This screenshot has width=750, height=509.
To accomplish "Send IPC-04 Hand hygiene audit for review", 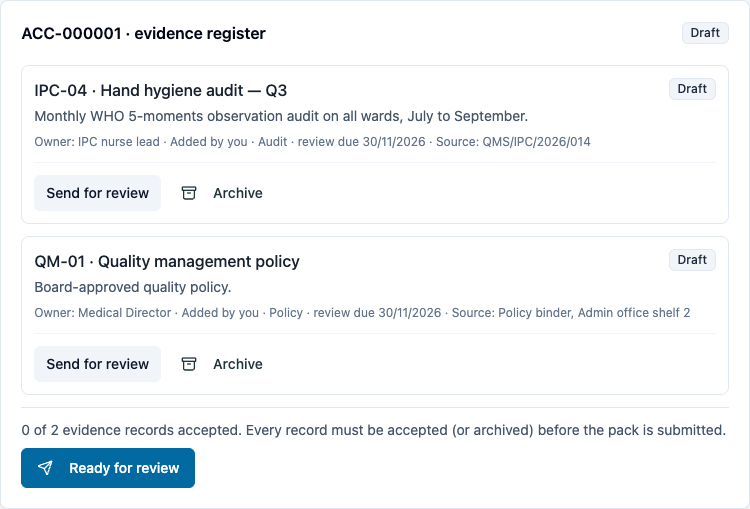I will (x=98, y=193).
